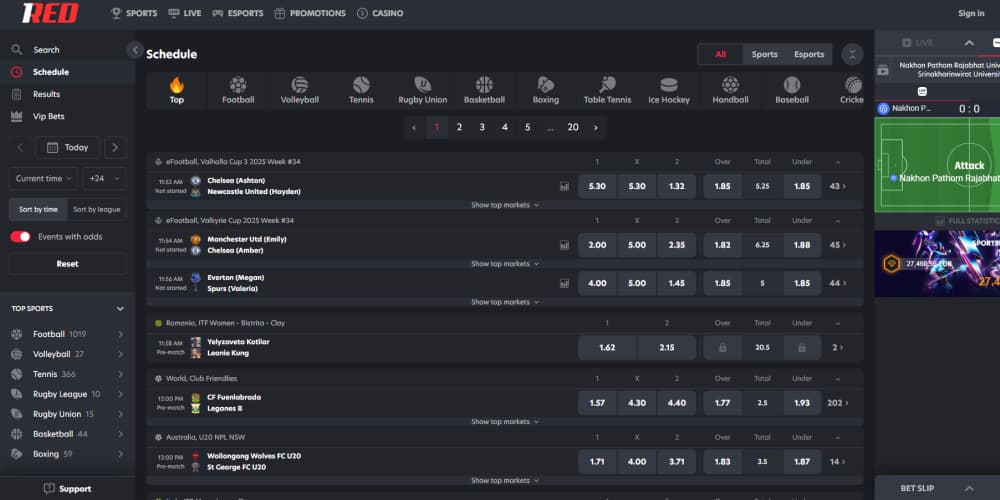Screen dimensions: 1000x500
Task: Go to schedule page 2
Action: click(x=459, y=128)
